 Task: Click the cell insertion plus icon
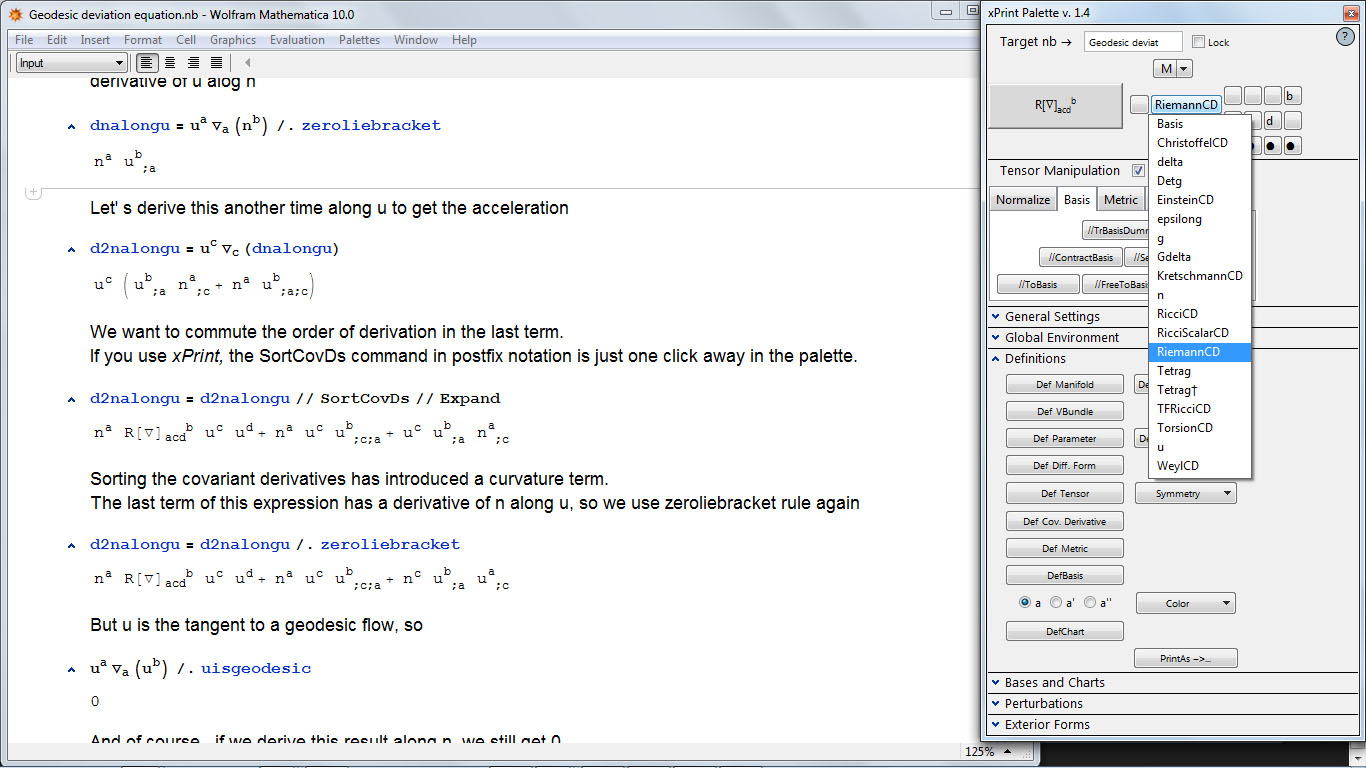click(x=32, y=192)
